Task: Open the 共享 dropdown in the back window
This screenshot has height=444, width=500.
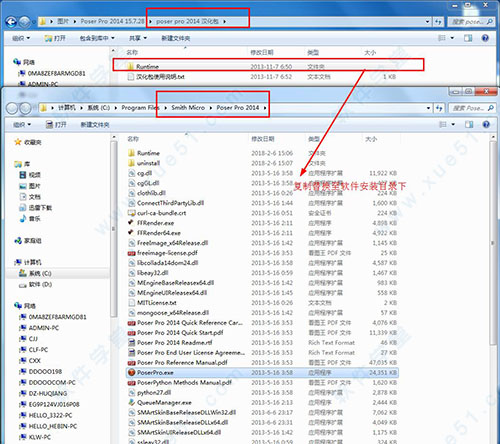Action: click(x=138, y=38)
